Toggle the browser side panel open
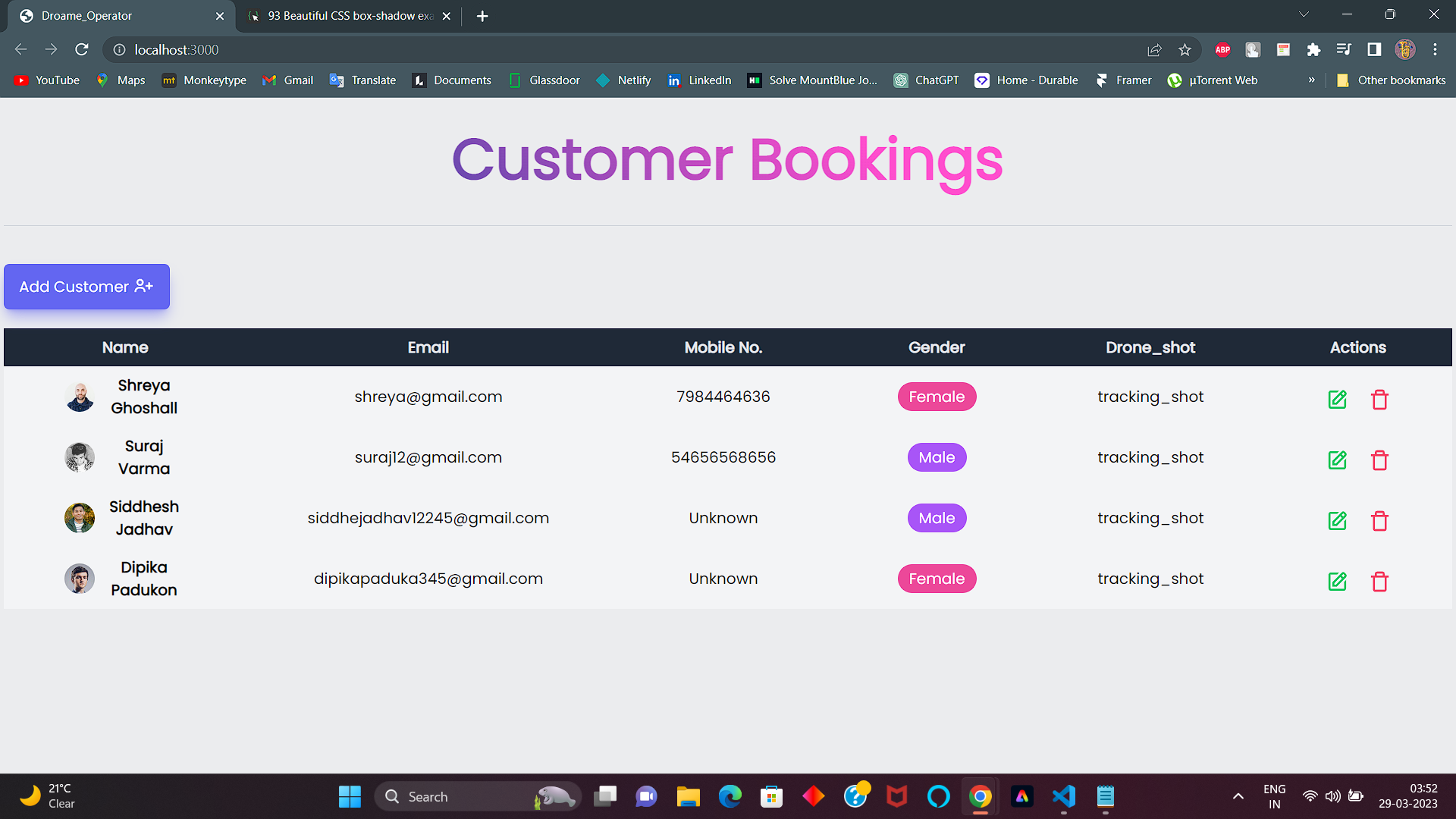This screenshot has width=1456, height=819. pyautogui.click(x=1374, y=49)
